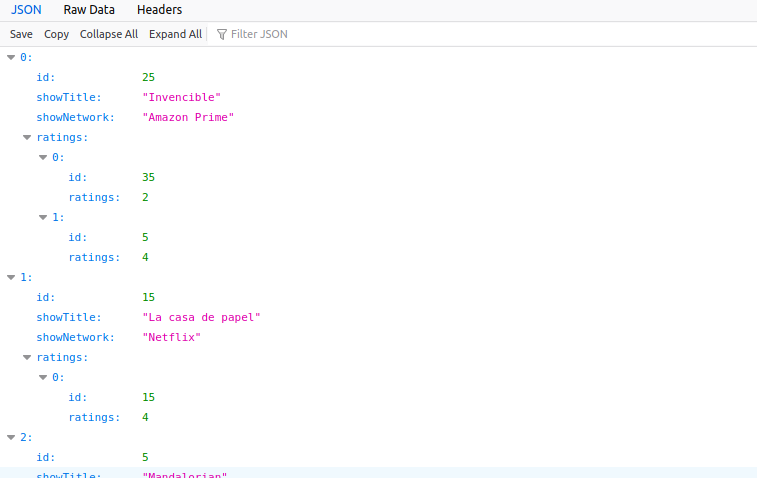This screenshot has height=478, width=757.
Task: Switch to the JSON tab
Action: (26, 10)
